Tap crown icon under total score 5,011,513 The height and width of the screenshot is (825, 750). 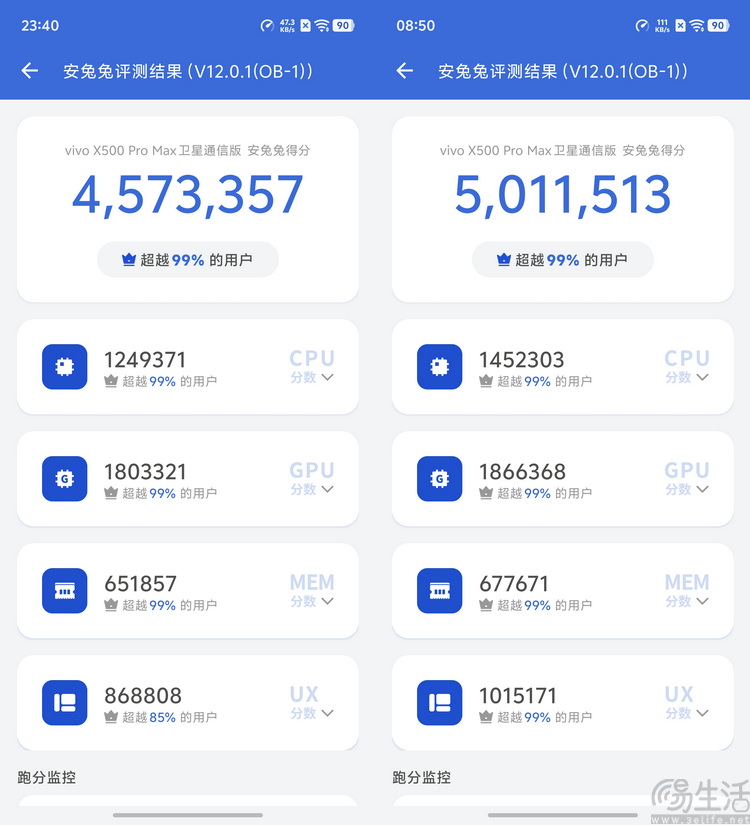504,259
